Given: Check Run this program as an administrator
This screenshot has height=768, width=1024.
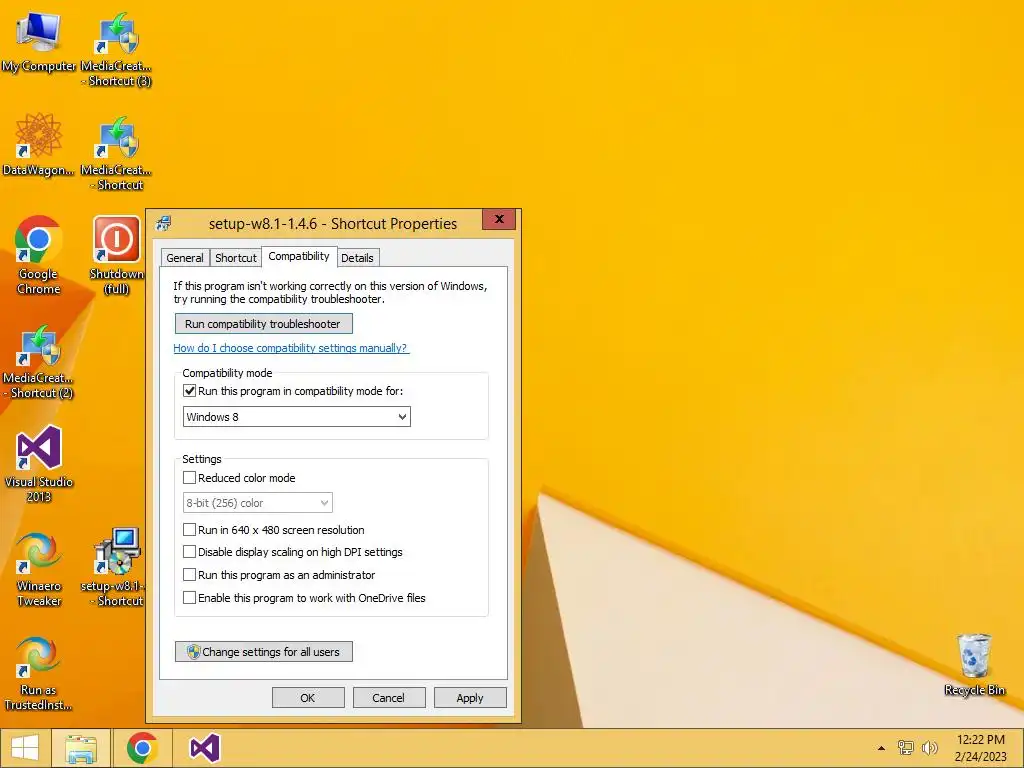Looking at the screenshot, I should pyautogui.click(x=189, y=575).
